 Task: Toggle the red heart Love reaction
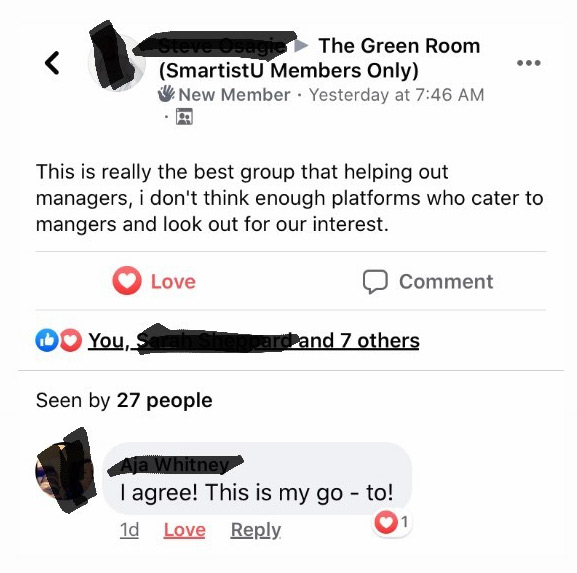[x=127, y=281]
